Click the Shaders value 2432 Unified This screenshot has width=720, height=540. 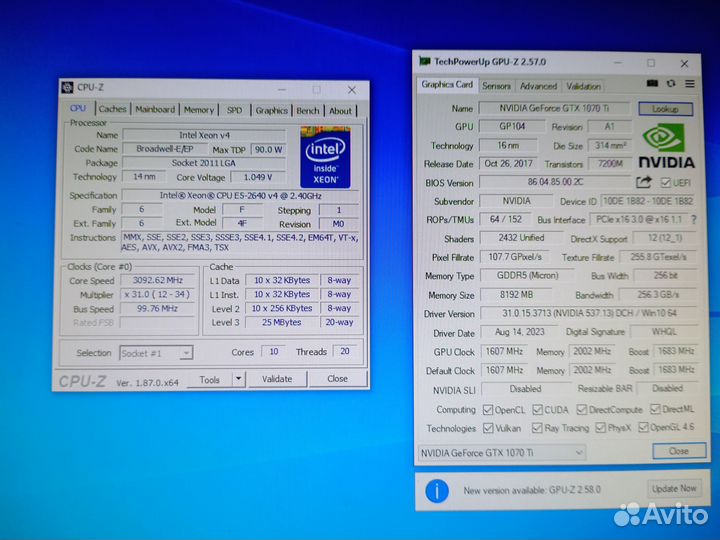coord(521,238)
